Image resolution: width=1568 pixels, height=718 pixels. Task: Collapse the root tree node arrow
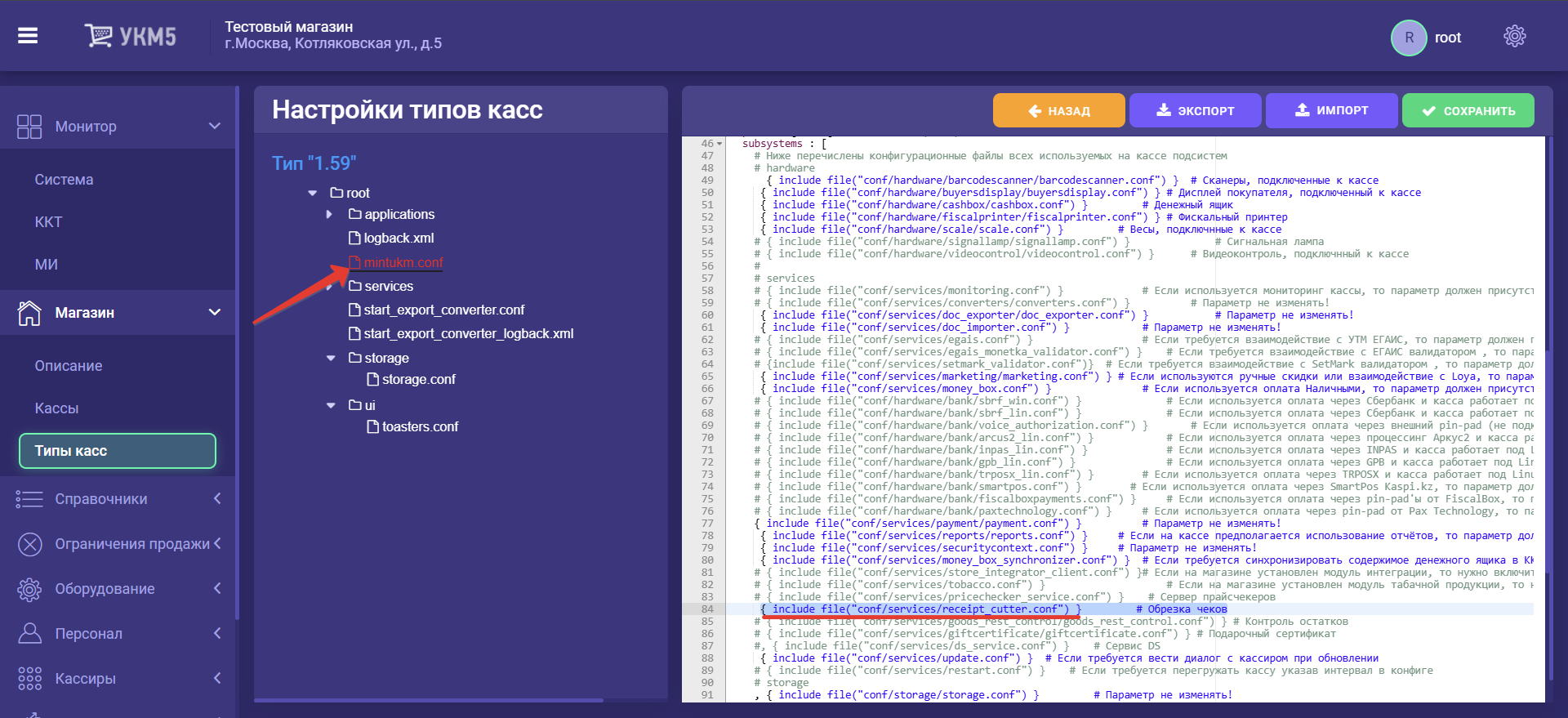(312, 194)
